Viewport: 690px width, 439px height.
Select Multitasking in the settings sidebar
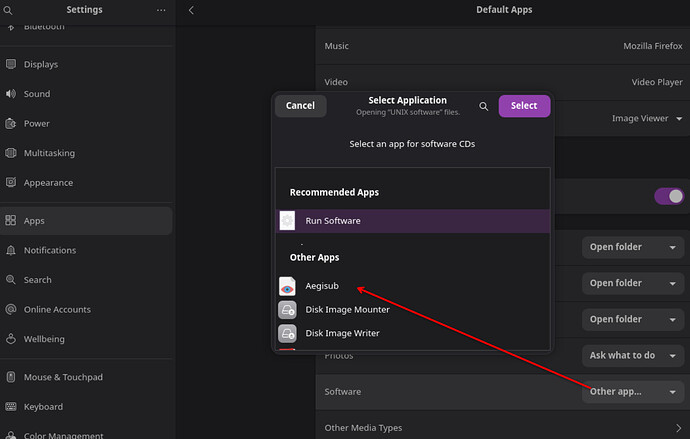point(49,153)
